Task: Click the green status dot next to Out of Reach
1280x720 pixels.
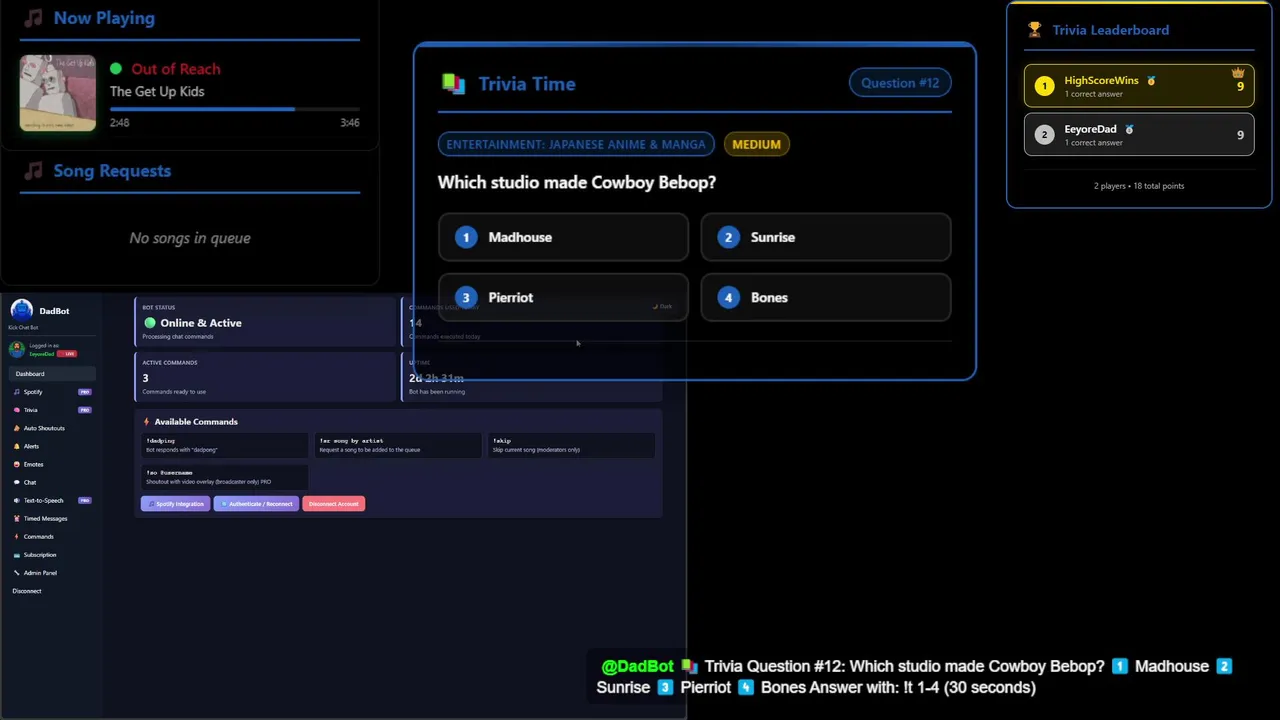Action: pyautogui.click(x=116, y=69)
